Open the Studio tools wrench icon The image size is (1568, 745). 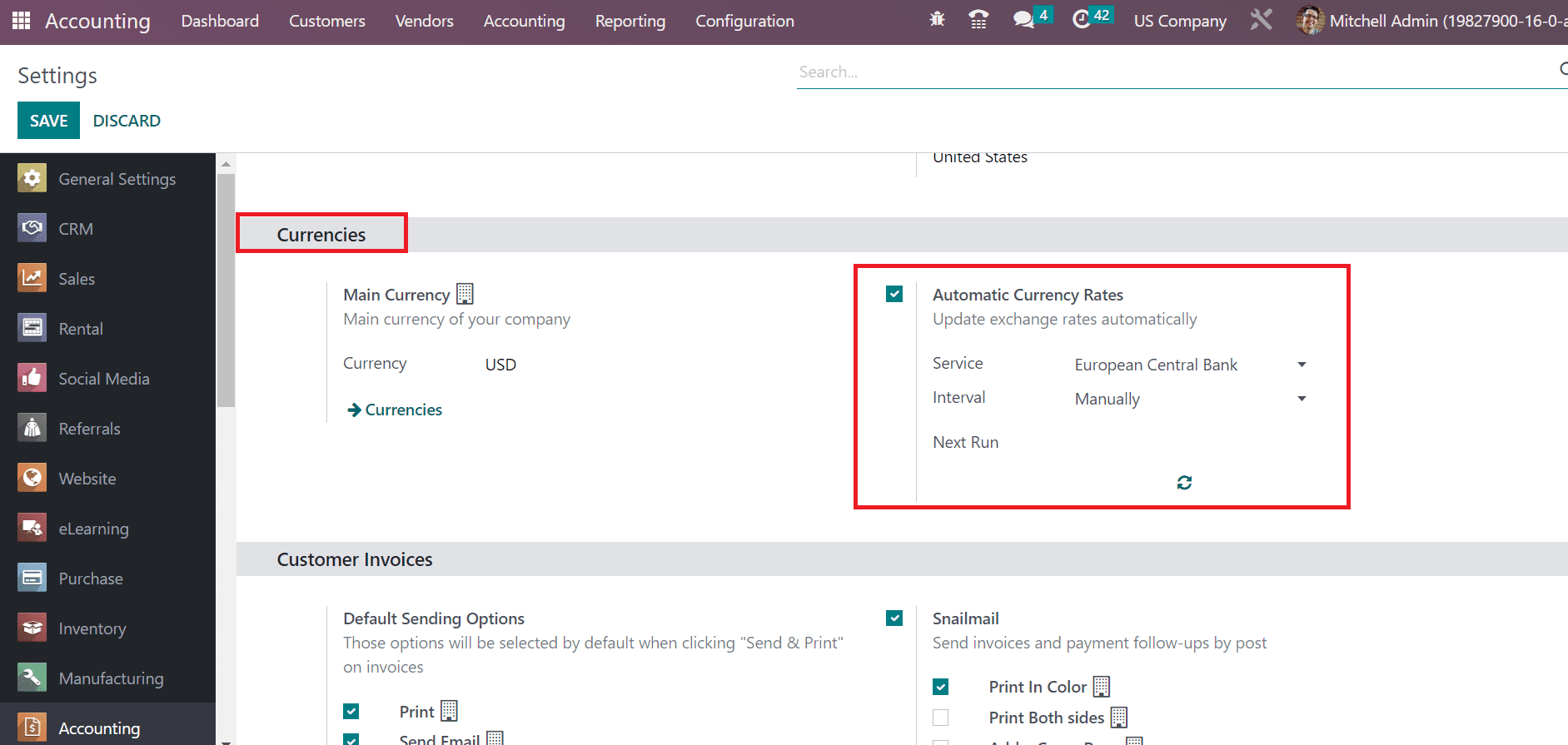coord(1261,19)
